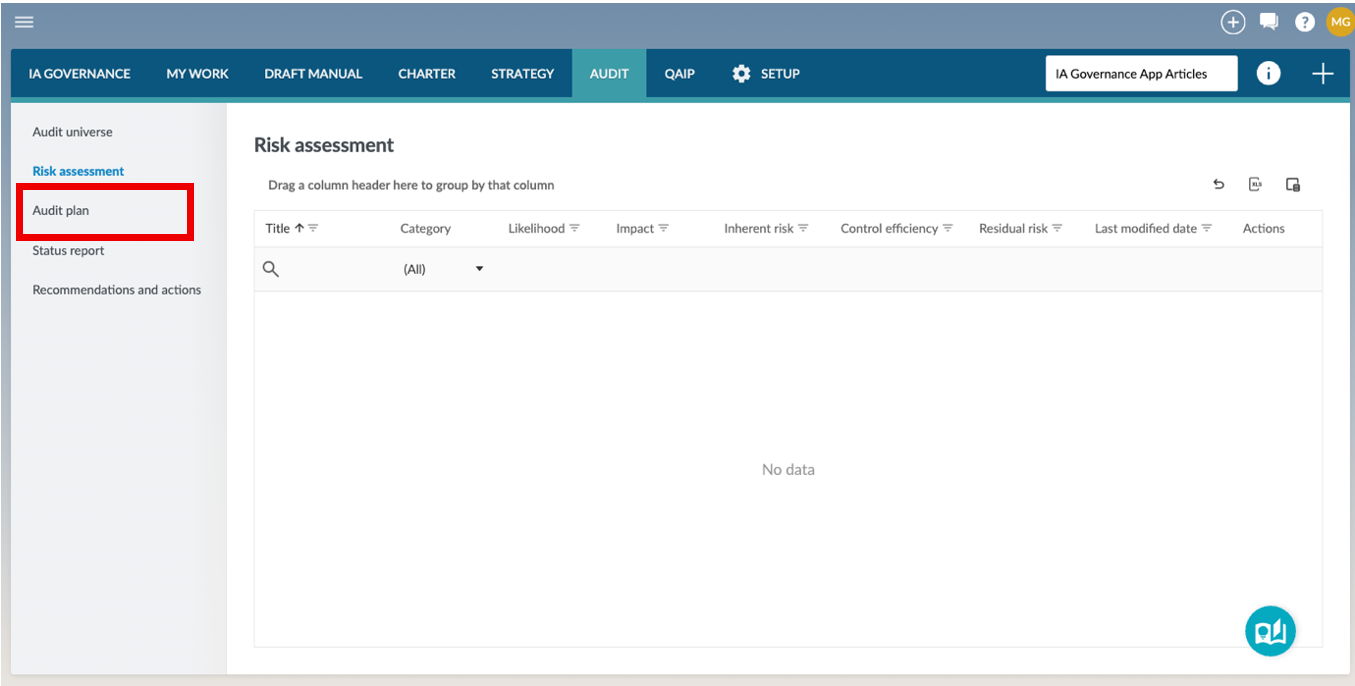Click the circled plus icon in top bar

(x=1233, y=22)
